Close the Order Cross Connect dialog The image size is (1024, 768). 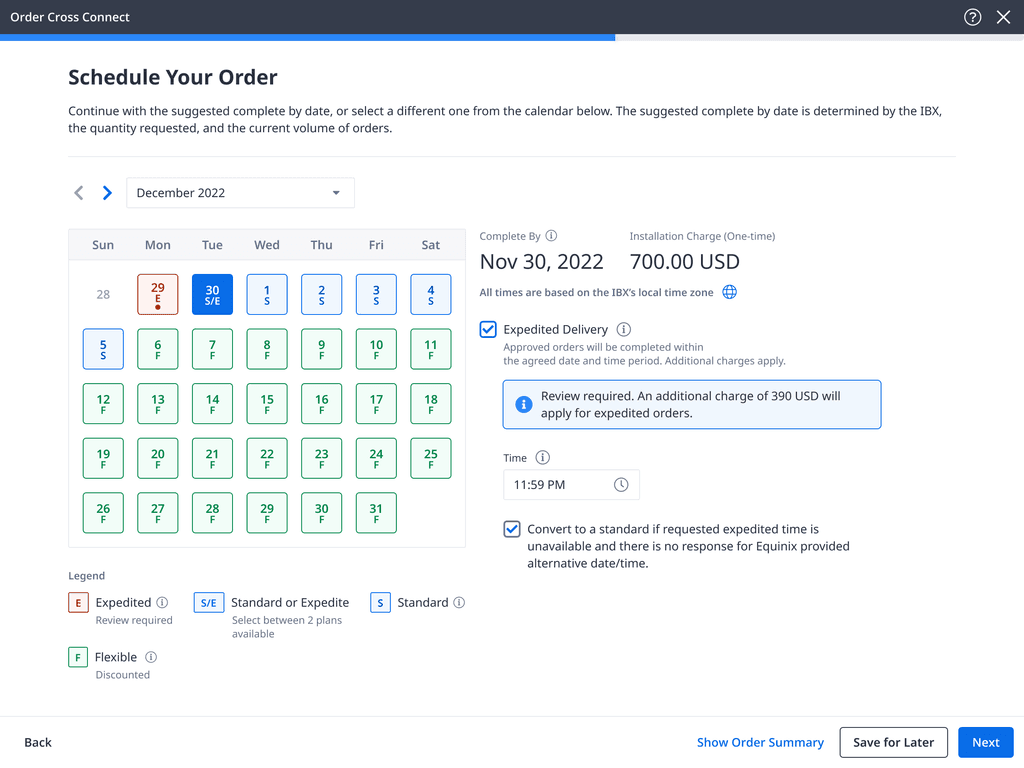click(1004, 17)
